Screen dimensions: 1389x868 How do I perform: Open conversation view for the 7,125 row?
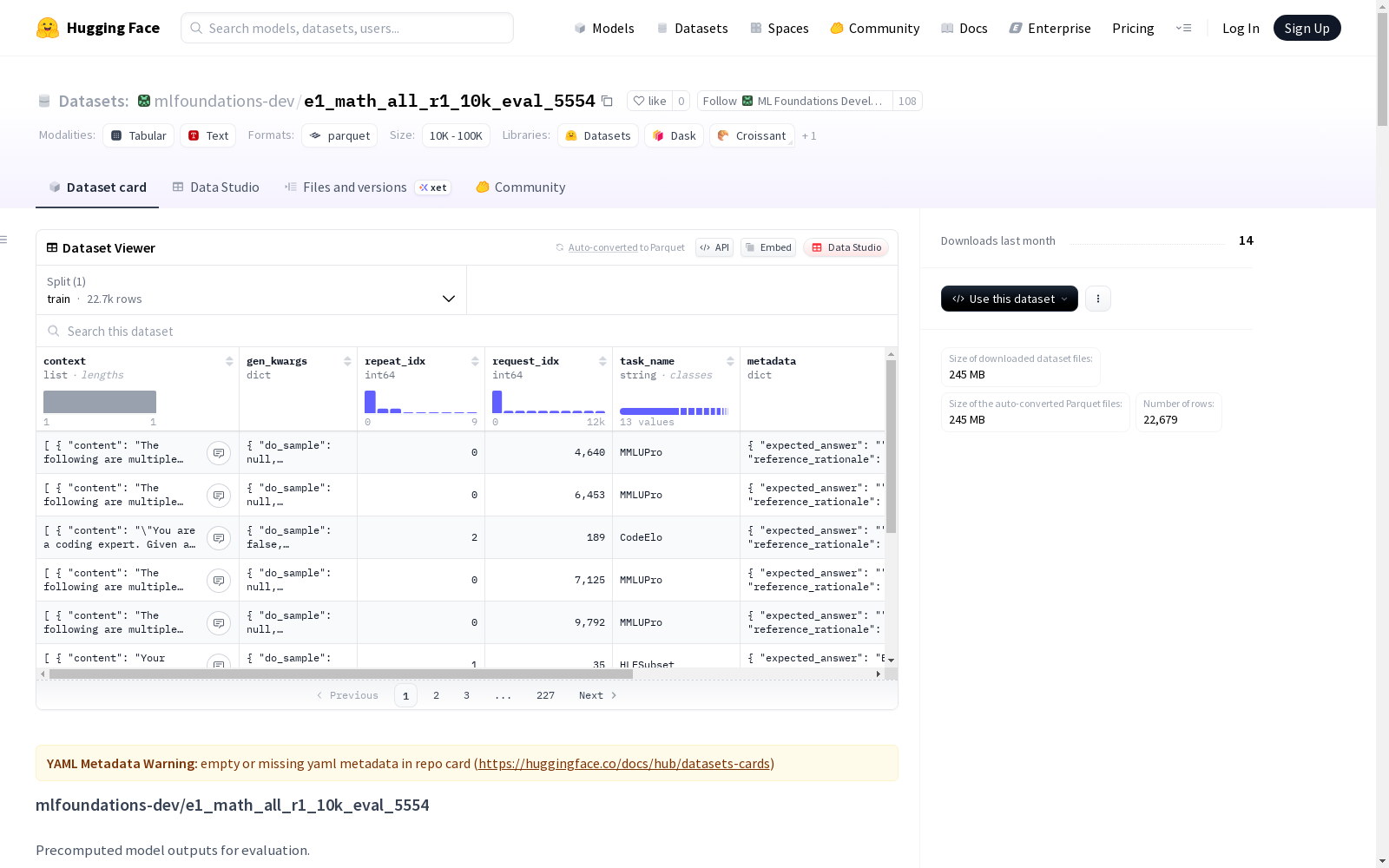point(219,581)
